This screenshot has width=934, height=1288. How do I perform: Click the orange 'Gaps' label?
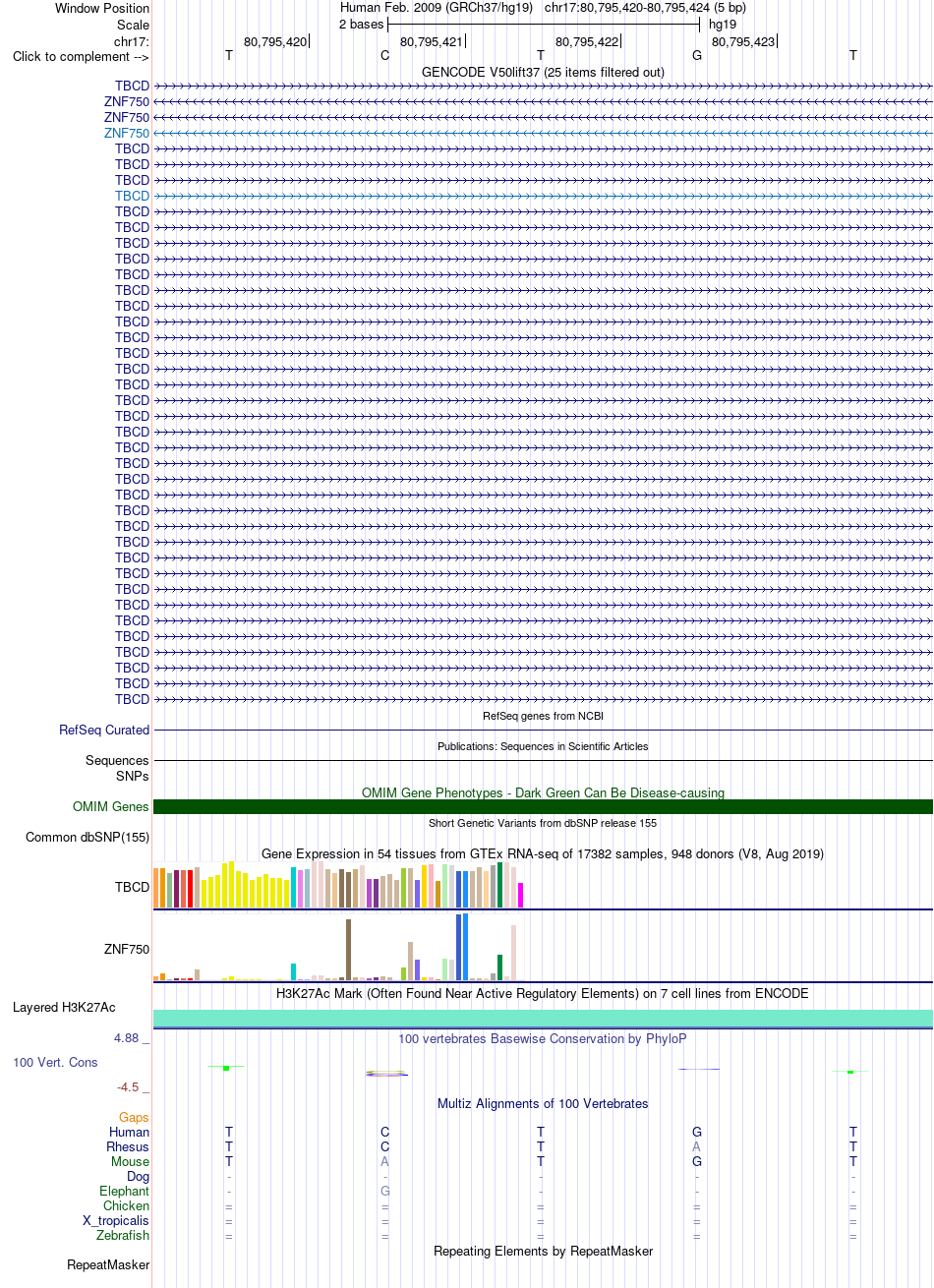(x=135, y=1118)
